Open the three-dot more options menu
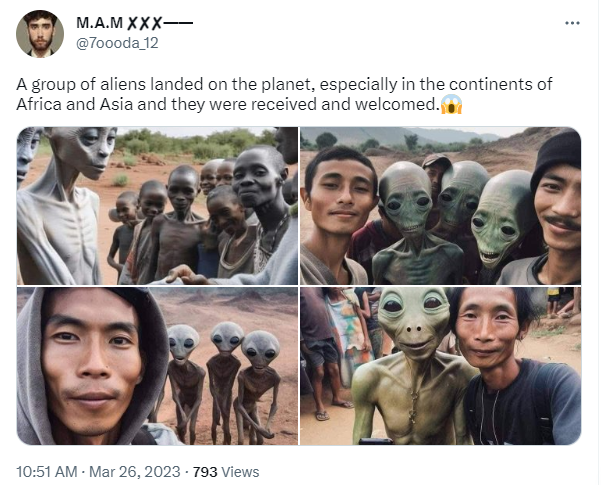Image resolution: width=601 pixels, height=485 pixels. [x=572, y=23]
